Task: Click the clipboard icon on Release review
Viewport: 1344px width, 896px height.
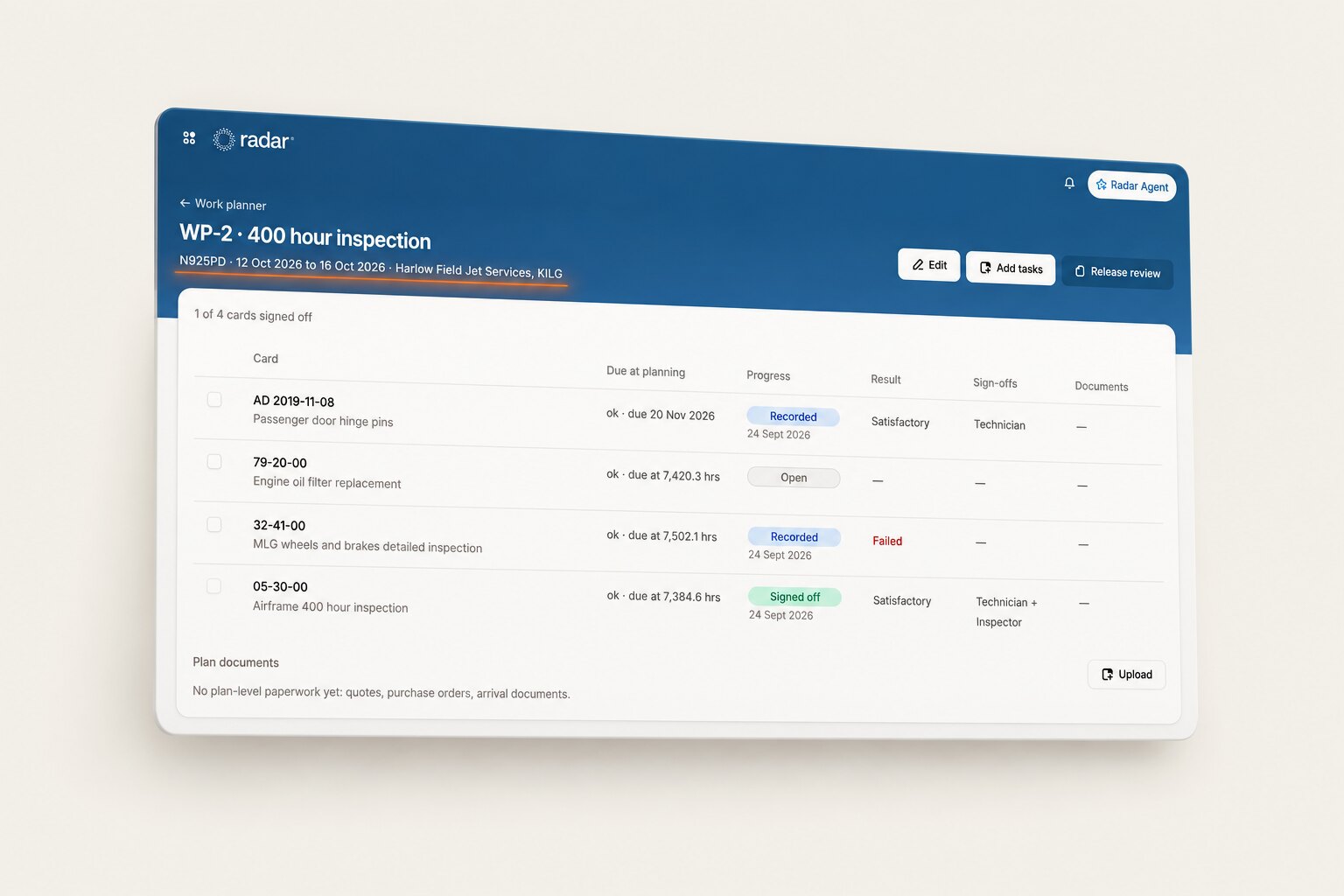Action: pos(1080,271)
